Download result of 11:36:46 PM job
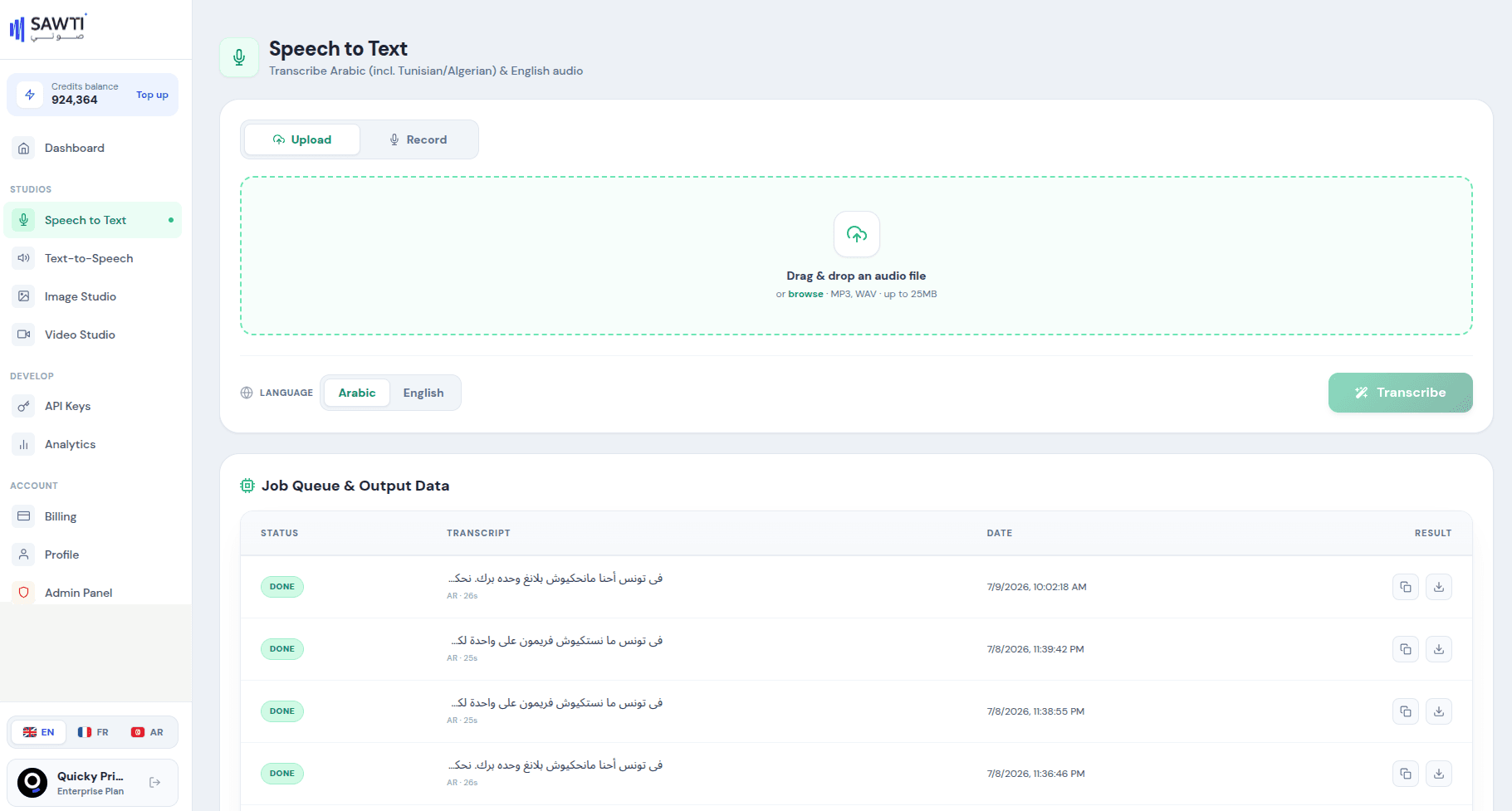The width and height of the screenshot is (1512, 811). (1438, 774)
